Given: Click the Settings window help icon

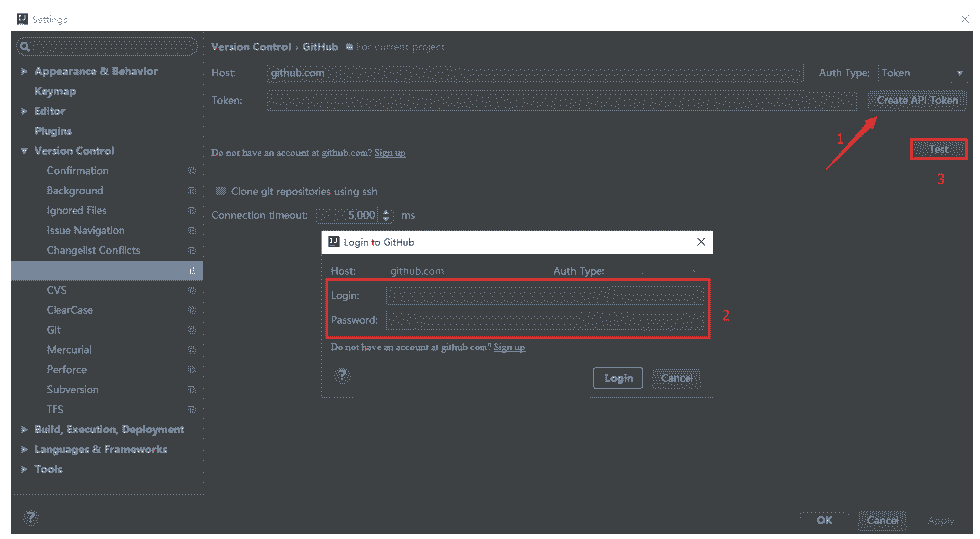Looking at the screenshot, I should pyautogui.click(x=31, y=518).
